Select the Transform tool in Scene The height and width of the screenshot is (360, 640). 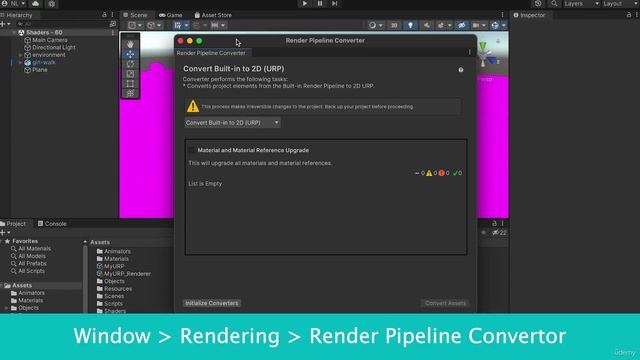click(130, 93)
